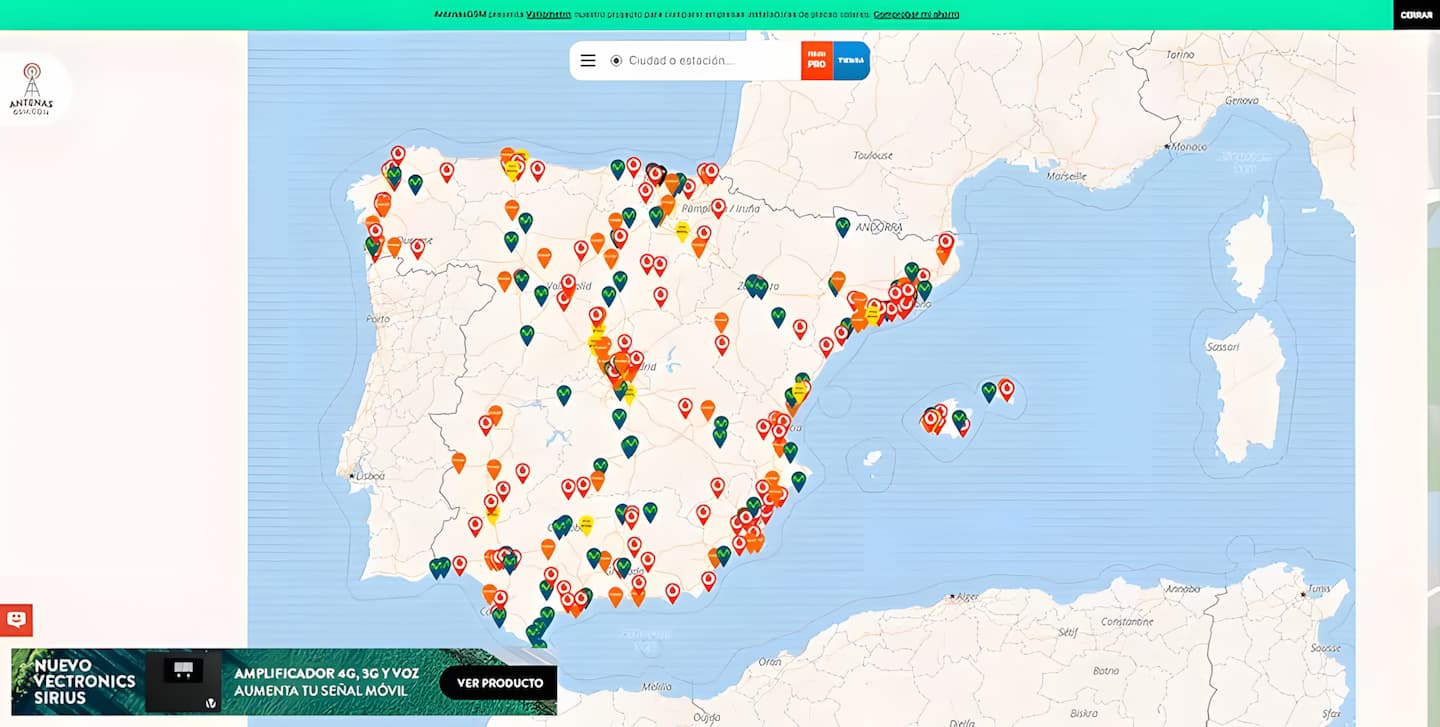Screen dimensions: 1440x727
Task: Open the hamburger menu in search bar
Action: 588,61
